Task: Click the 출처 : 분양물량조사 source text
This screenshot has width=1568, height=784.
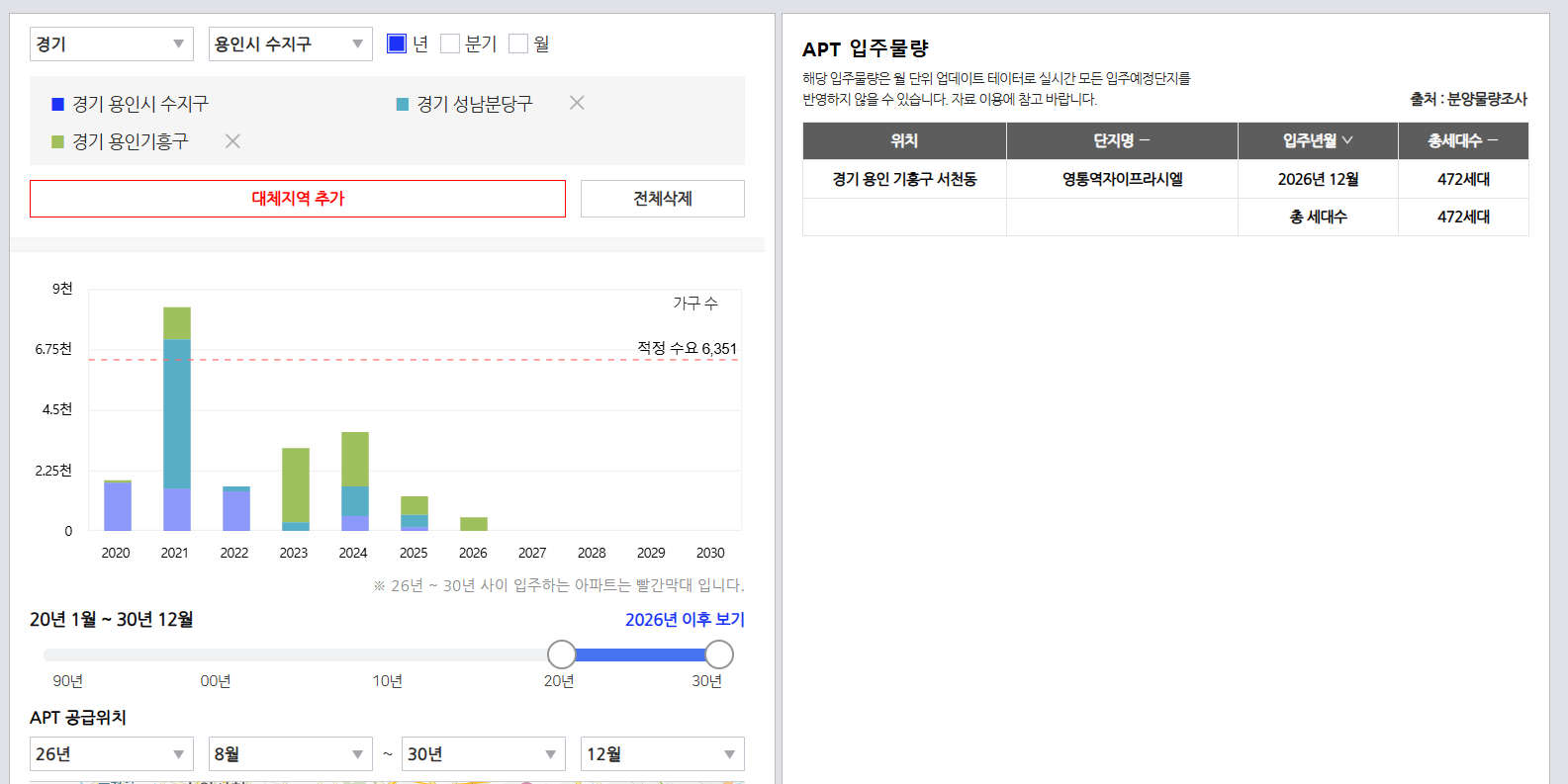Action: point(1469,99)
